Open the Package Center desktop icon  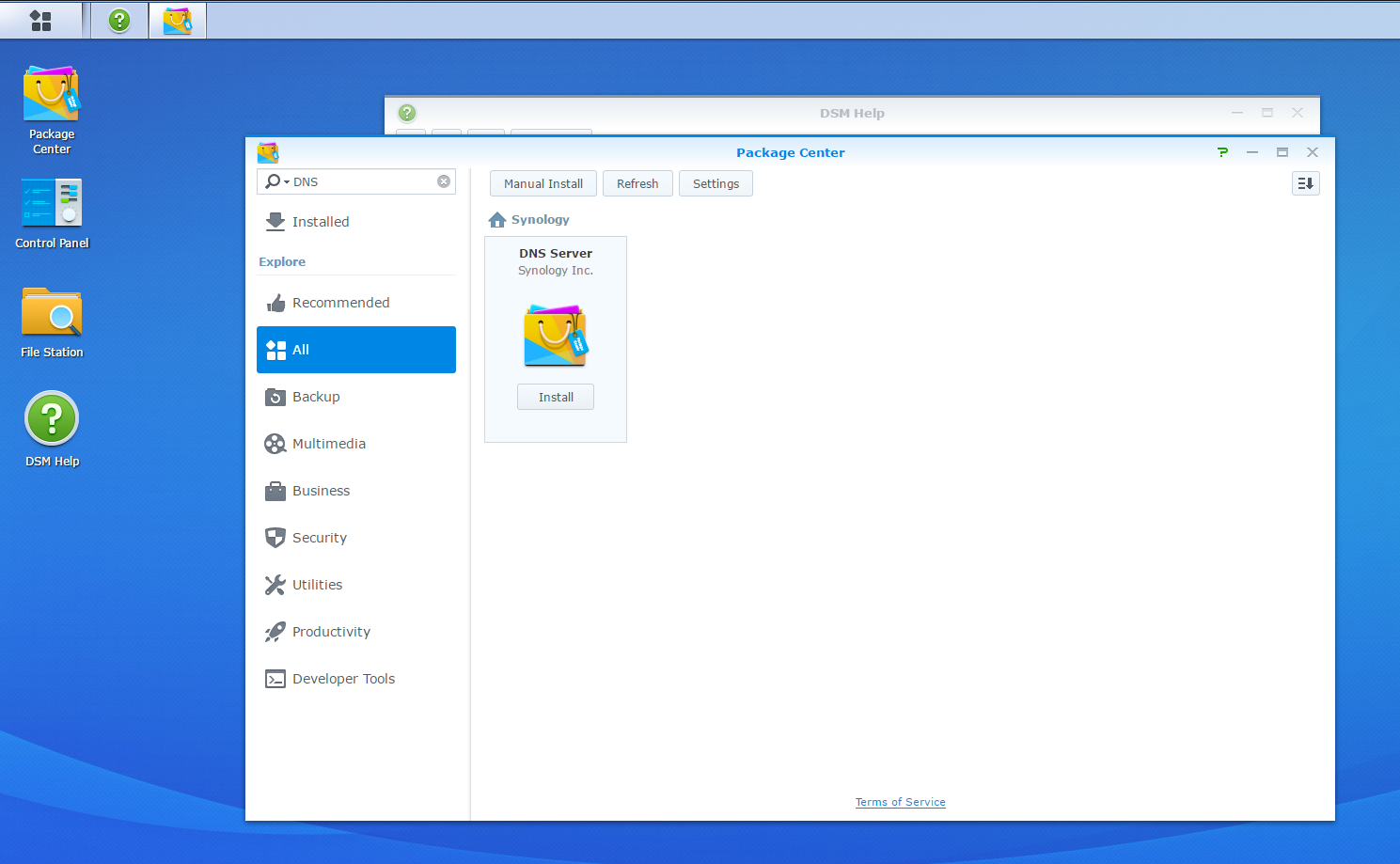[52, 94]
